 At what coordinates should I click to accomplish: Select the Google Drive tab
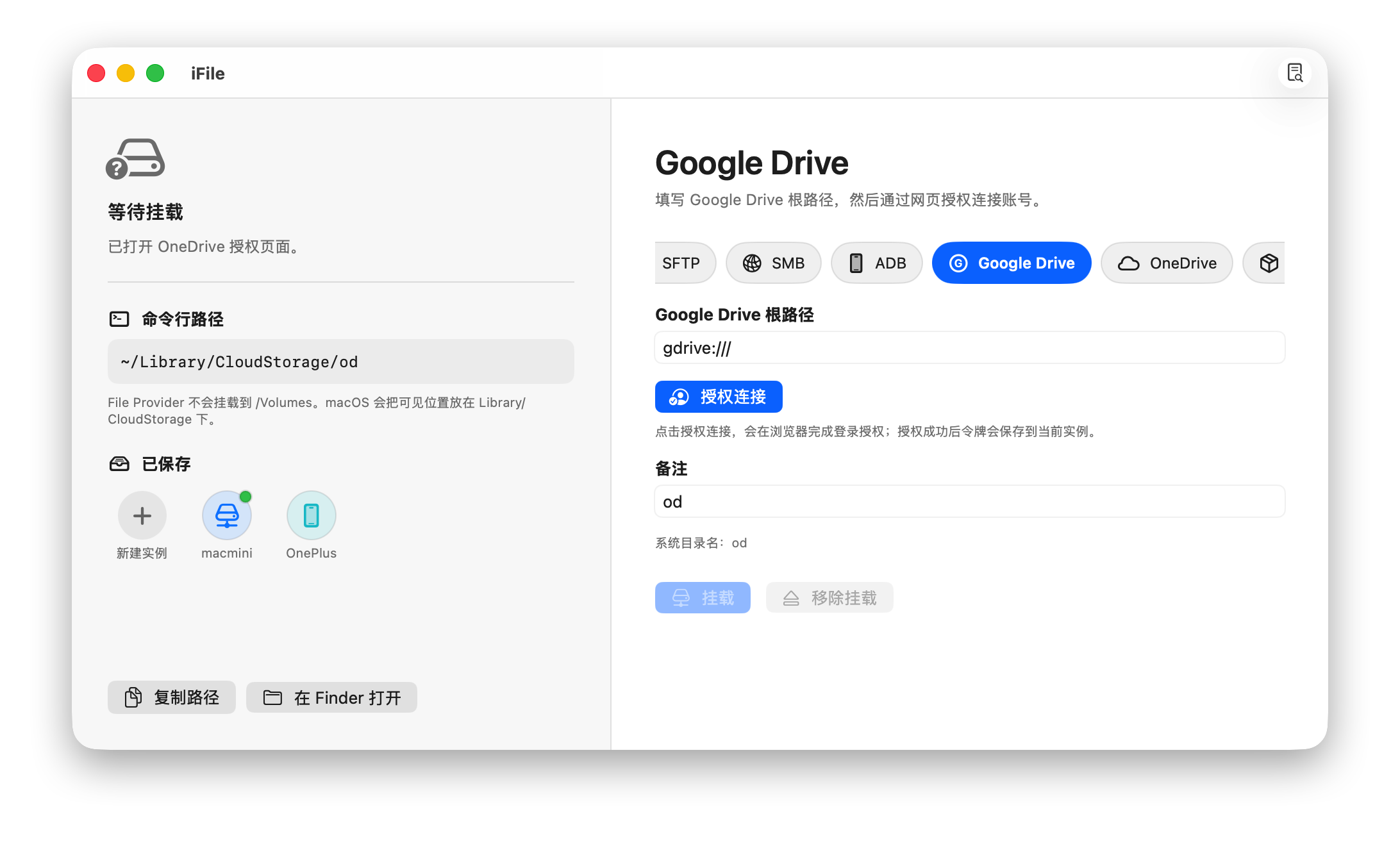point(1012,263)
